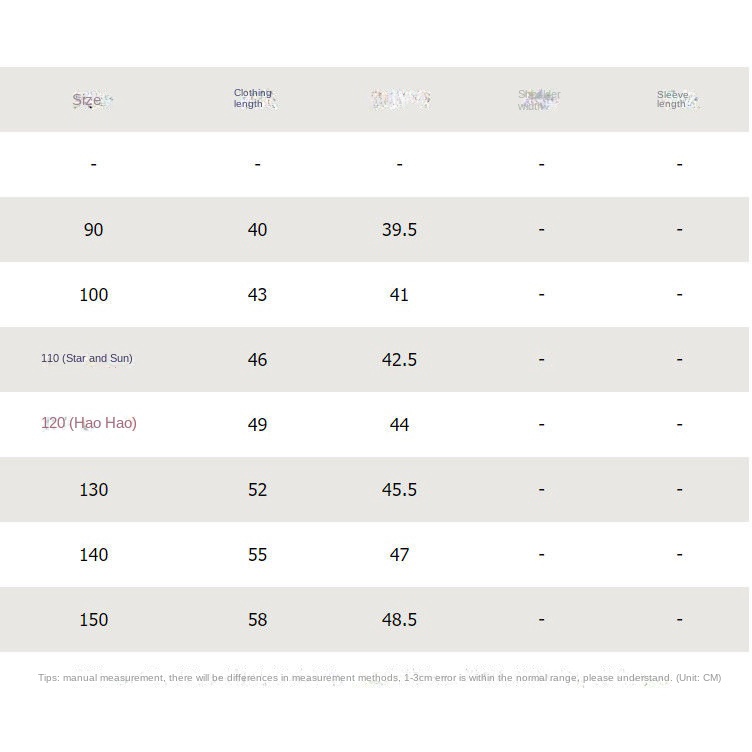
Task: Click the Shoulder width column header
Action: [538, 100]
